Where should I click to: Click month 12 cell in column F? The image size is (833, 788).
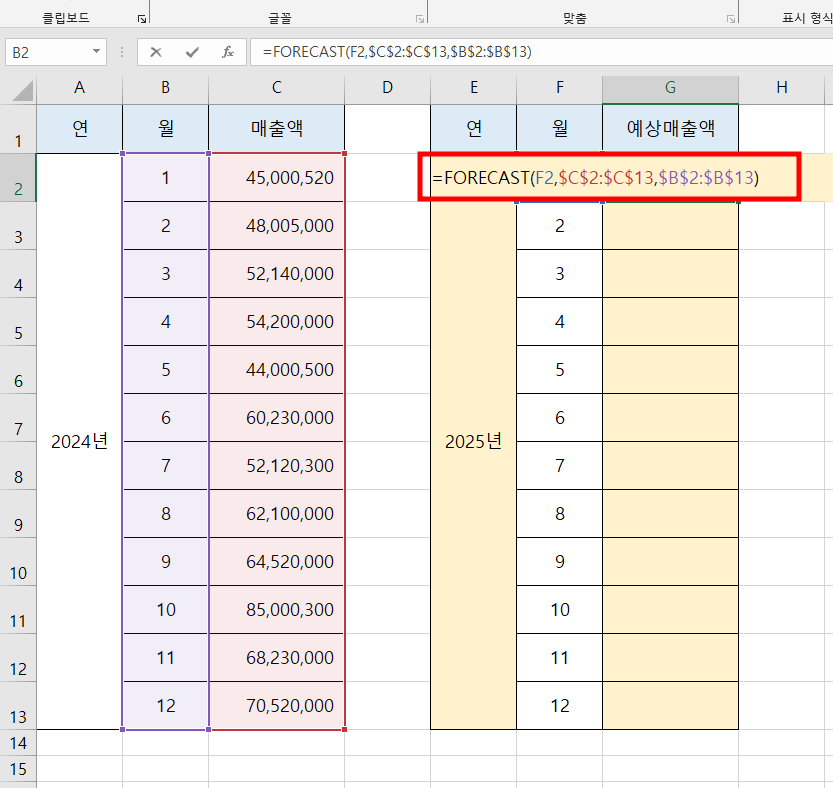click(x=559, y=706)
